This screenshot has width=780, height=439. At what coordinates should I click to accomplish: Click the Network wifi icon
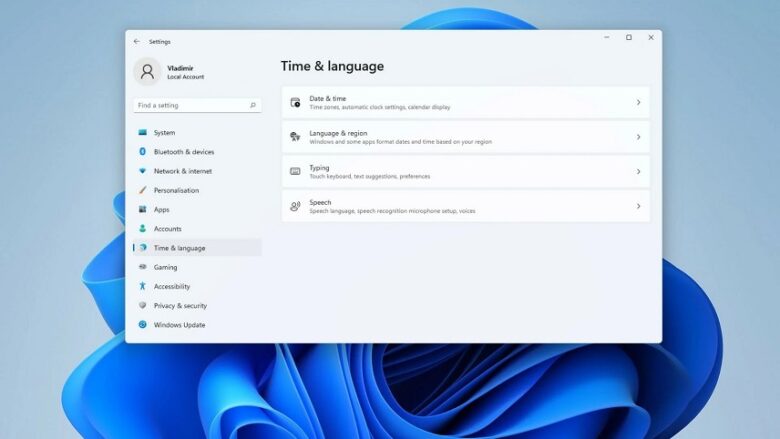pyautogui.click(x=143, y=171)
